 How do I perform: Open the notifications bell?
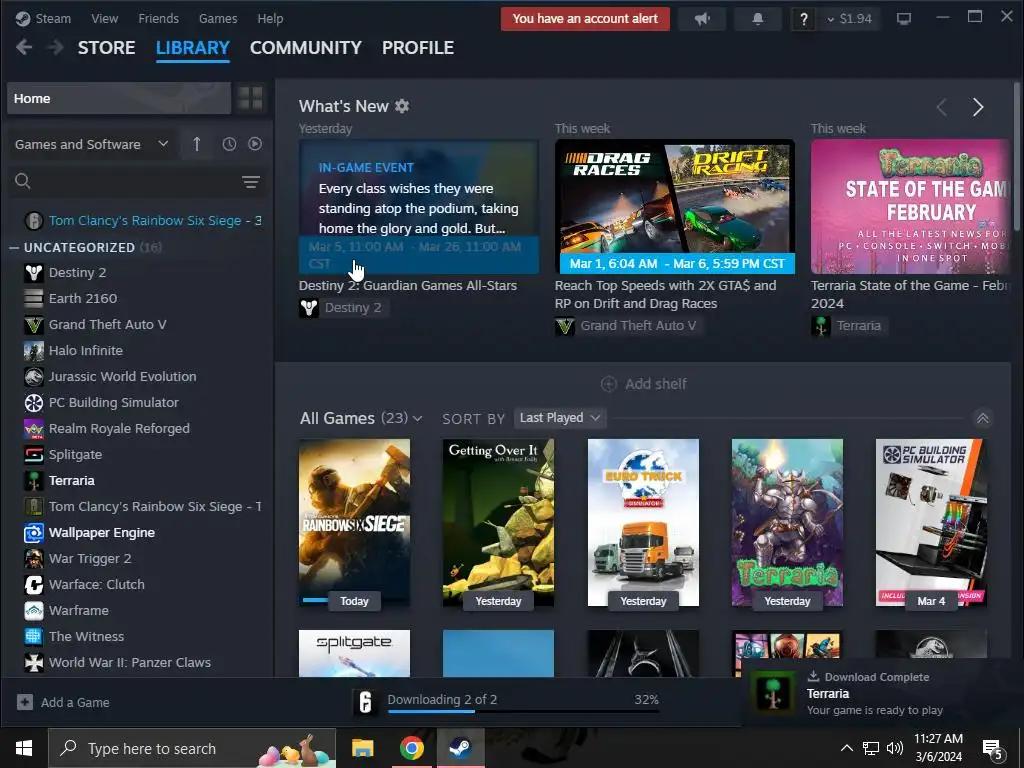pos(758,19)
